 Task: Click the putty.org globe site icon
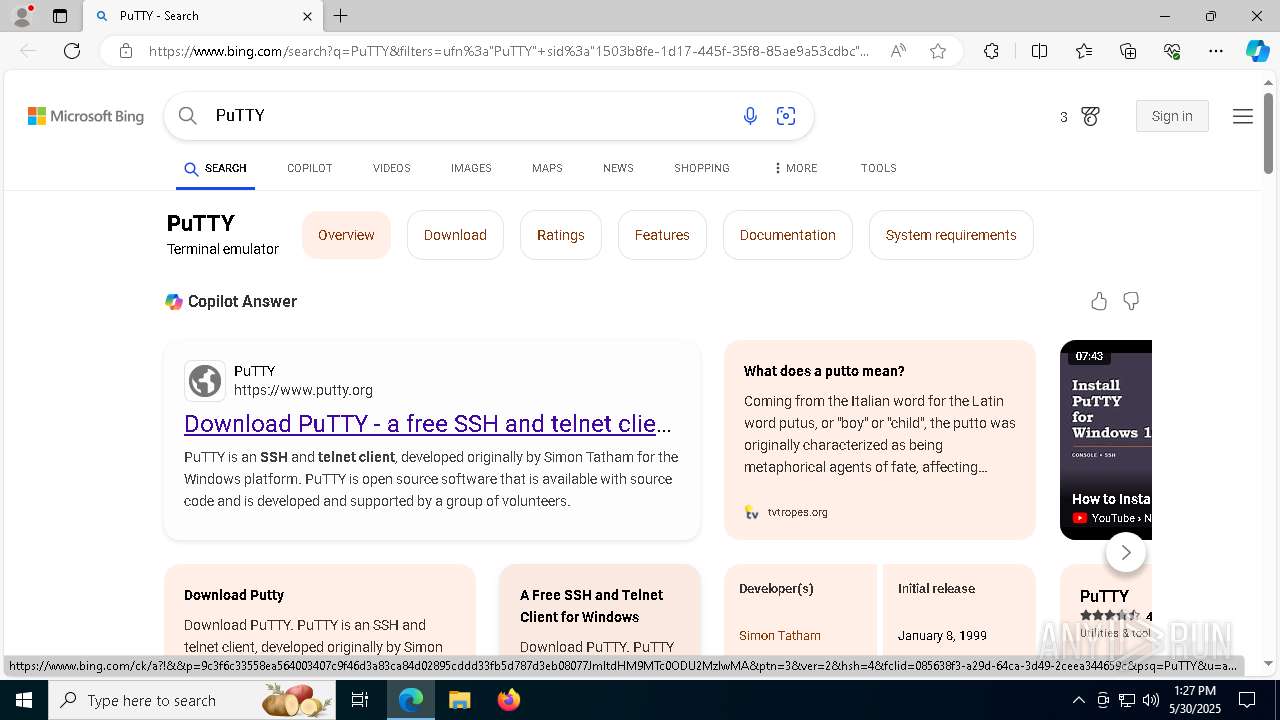[205, 381]
